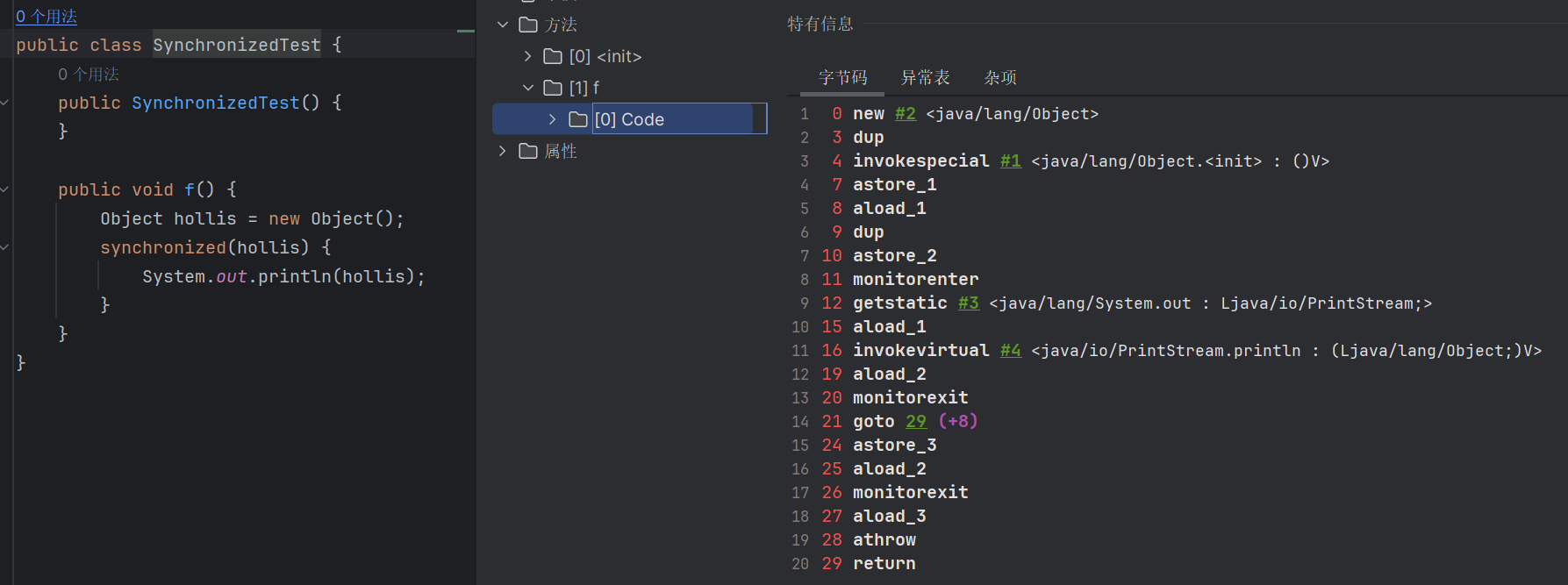Click the folder icon beside 方法
This screenshot has height=585, width=1568.
point(528,25)
